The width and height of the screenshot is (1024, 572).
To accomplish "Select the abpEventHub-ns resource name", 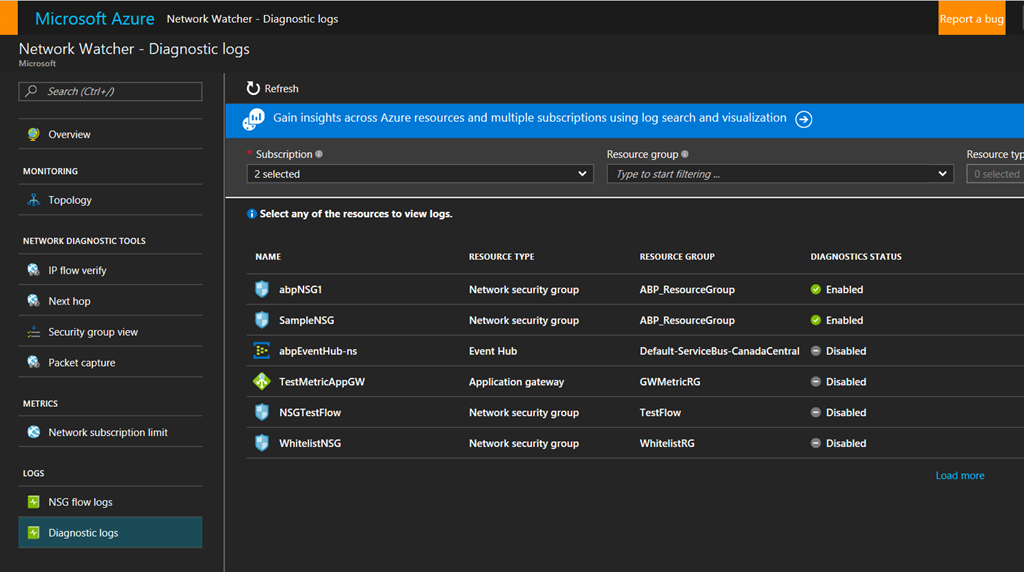I will tap(318, 351).
